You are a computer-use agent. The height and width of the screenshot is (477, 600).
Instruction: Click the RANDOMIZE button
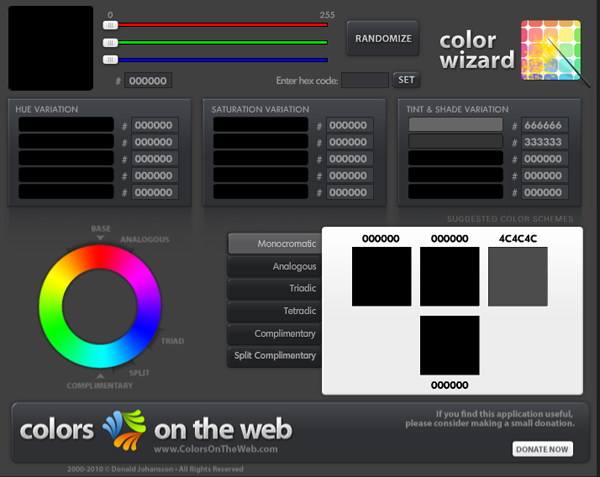tap(383, 38)
